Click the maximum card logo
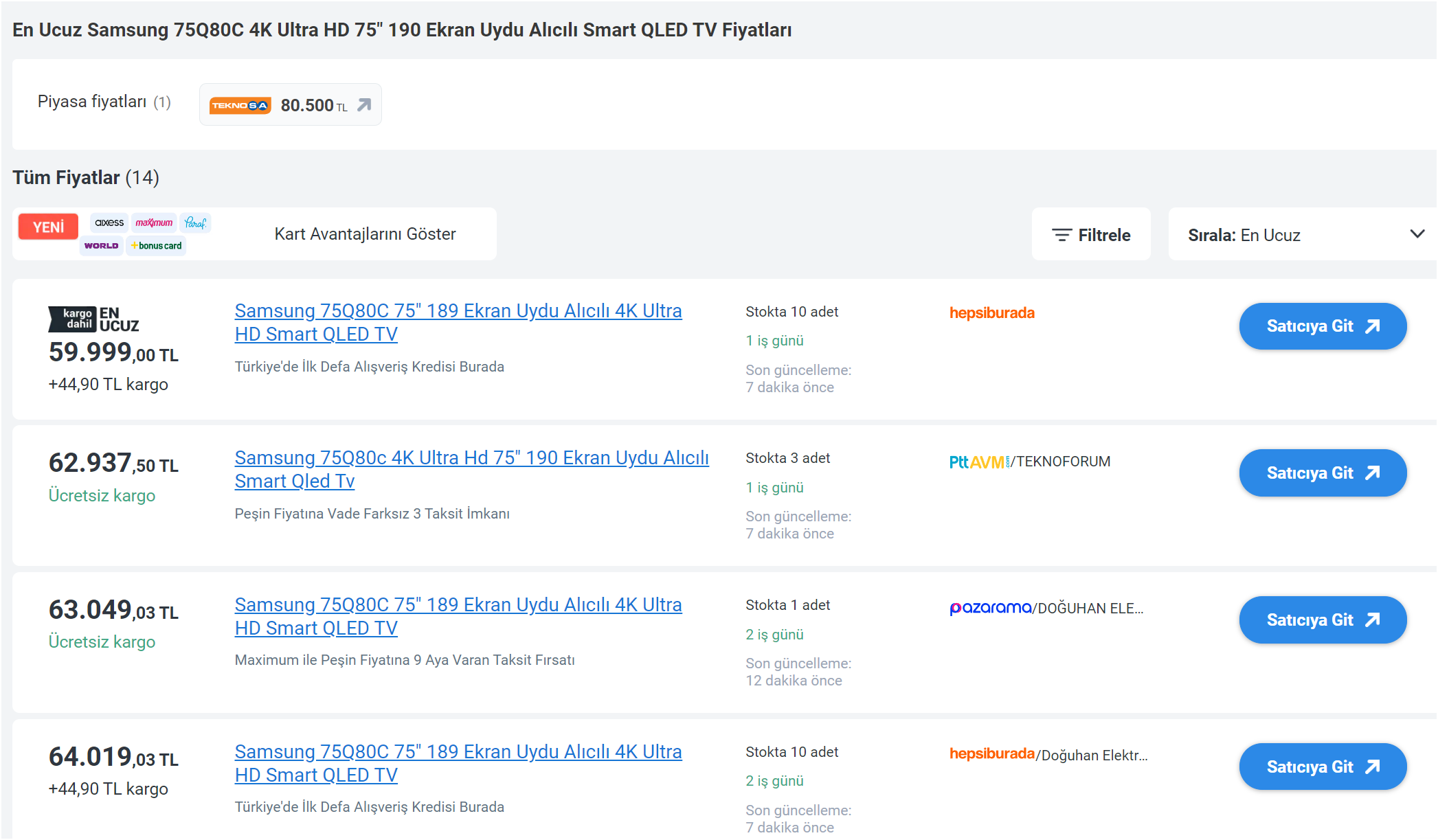 tap(154, 223)
